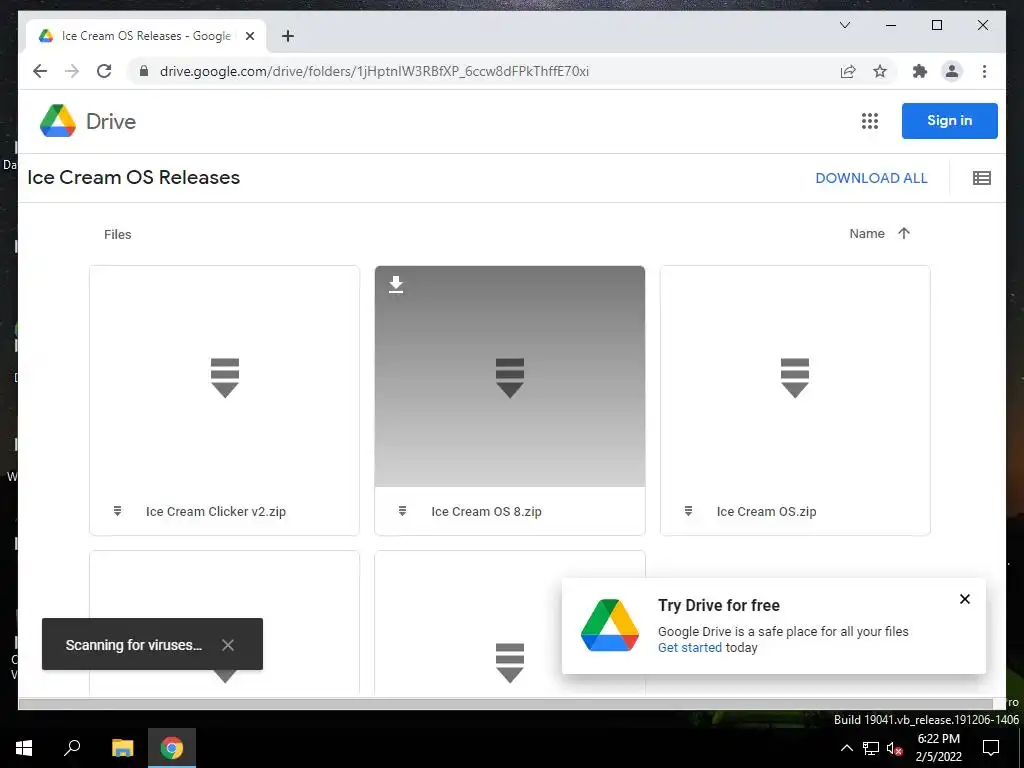1024x768 pixels.
Task: Click the muted volume tray icon
Action: (x=895, y=748)
